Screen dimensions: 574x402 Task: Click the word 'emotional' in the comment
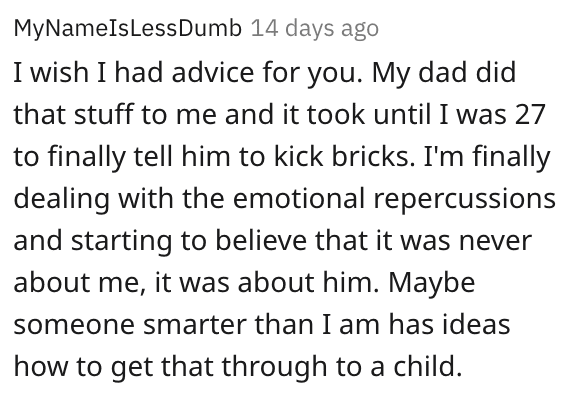[x=299, y=198]
